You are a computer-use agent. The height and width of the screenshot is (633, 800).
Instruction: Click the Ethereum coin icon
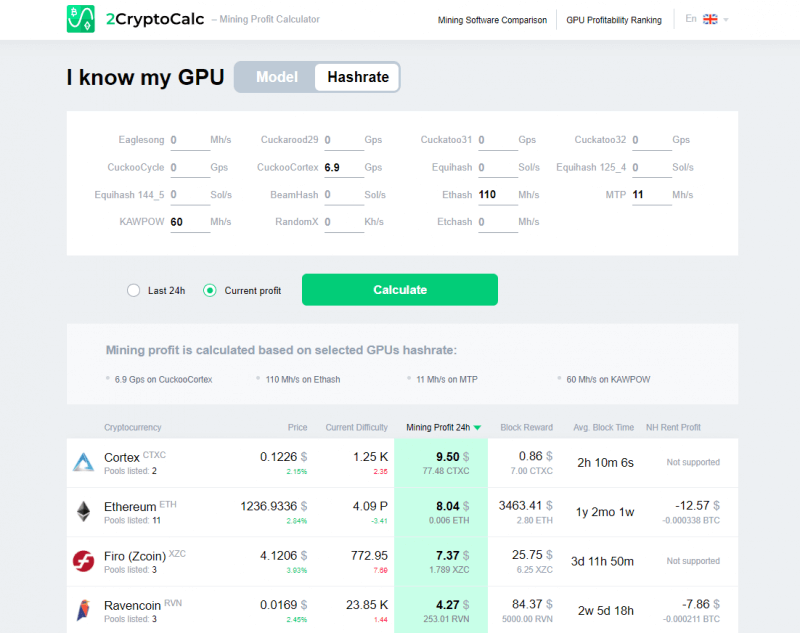(81, 511)
